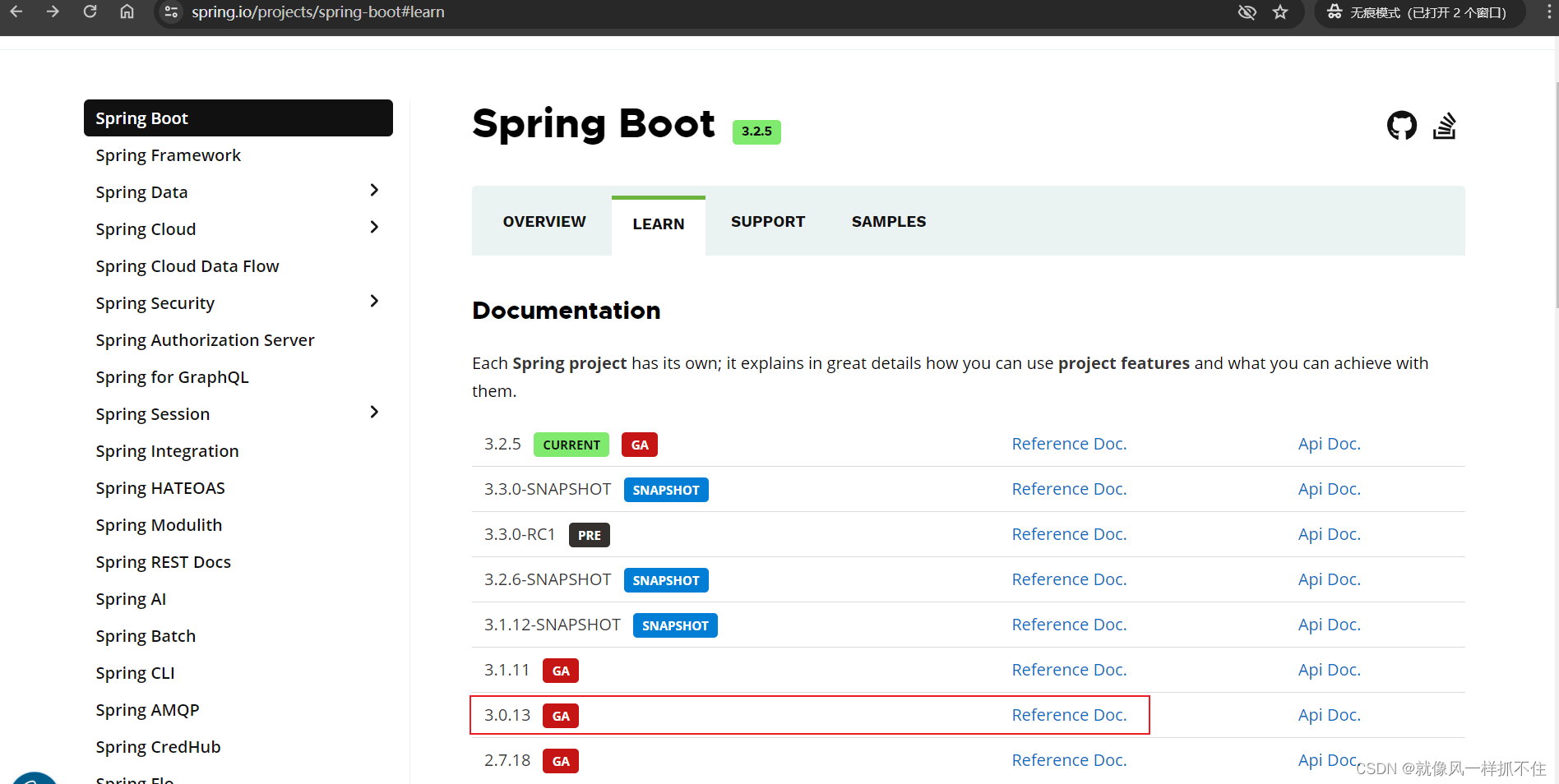Expand the Spring Data submenu chevron
Image resolution: width=1559 pixels, height=784 pixels.
[x=374, y=191]
